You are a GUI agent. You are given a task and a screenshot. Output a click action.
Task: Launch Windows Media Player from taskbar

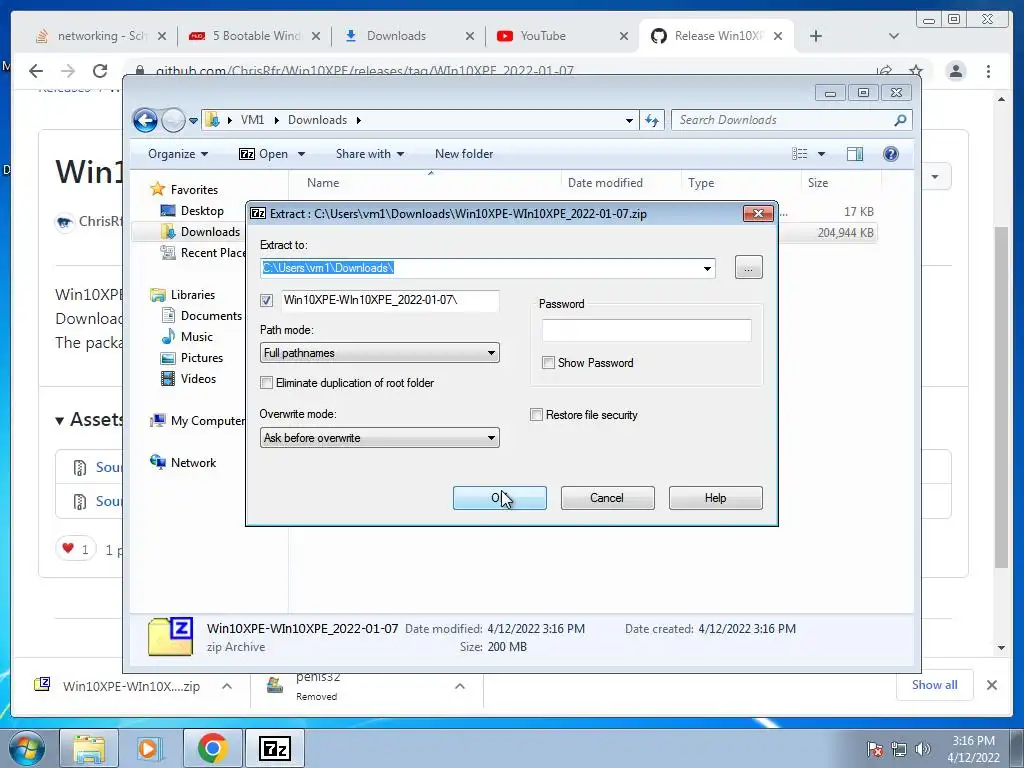[x=149, y=748]
